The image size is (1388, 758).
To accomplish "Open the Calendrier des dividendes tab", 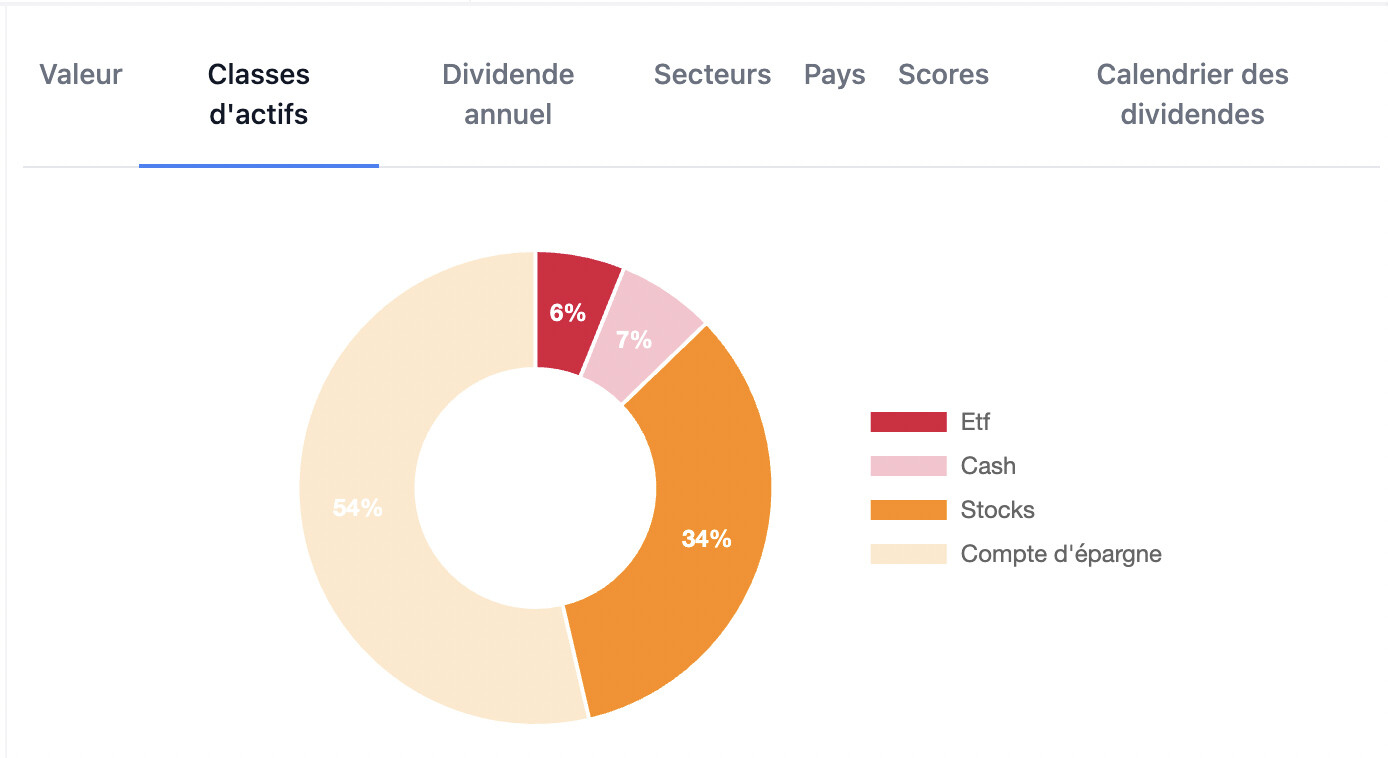I will pyautogui.click(x=1192, y=95).
